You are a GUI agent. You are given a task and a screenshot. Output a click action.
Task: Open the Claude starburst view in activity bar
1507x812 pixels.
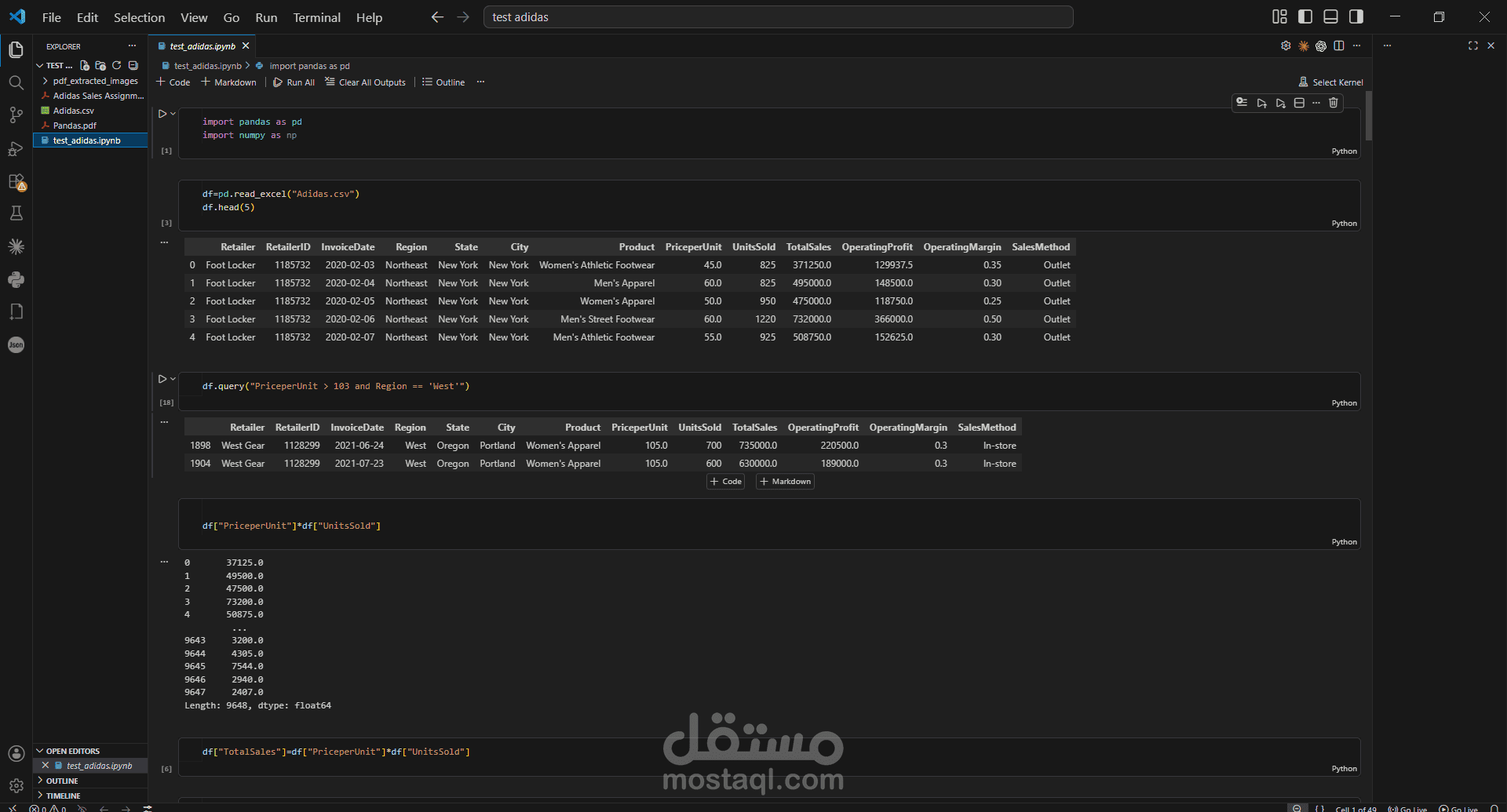tap(16, 246)
